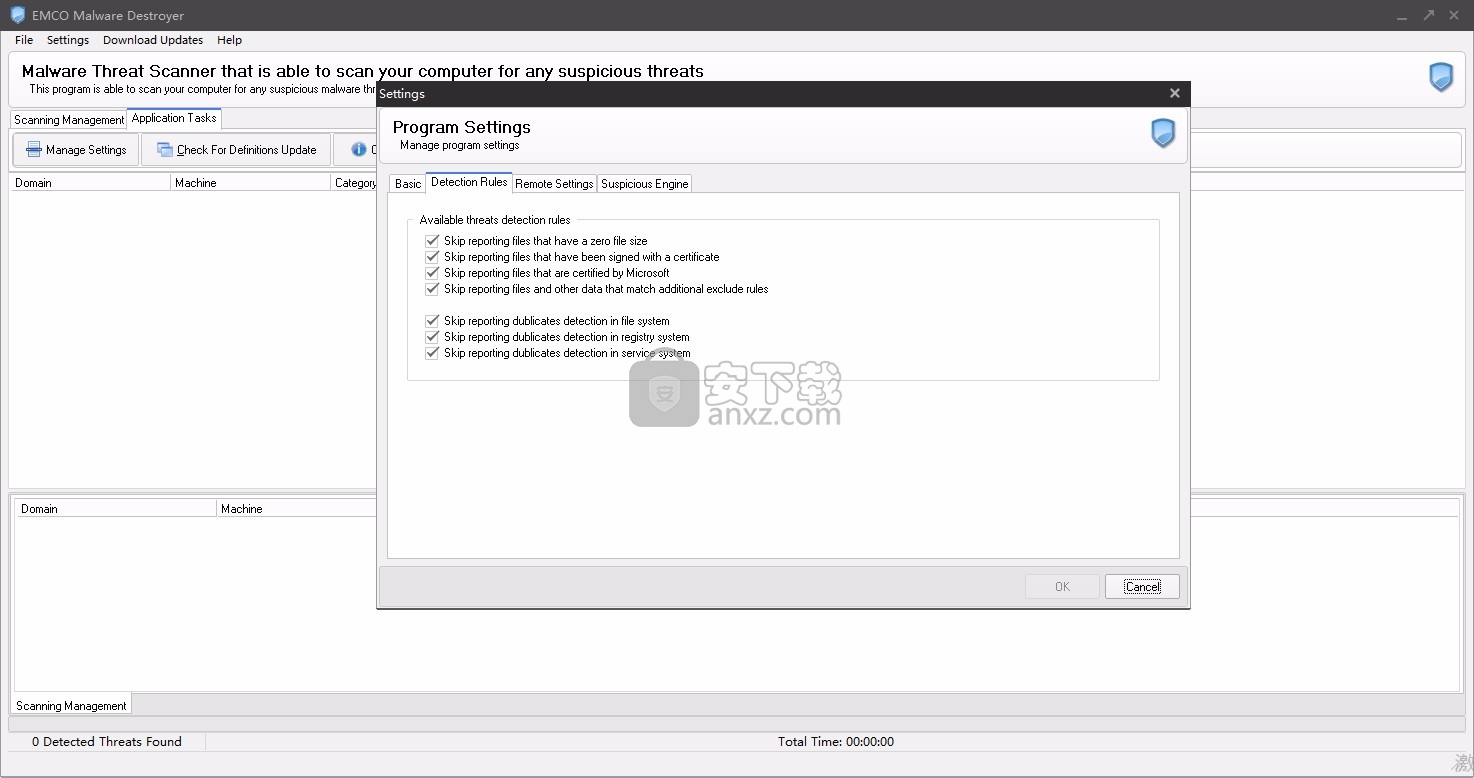
Task: Switch to the Remote Settings tab
Action: (x=554, y=184)
